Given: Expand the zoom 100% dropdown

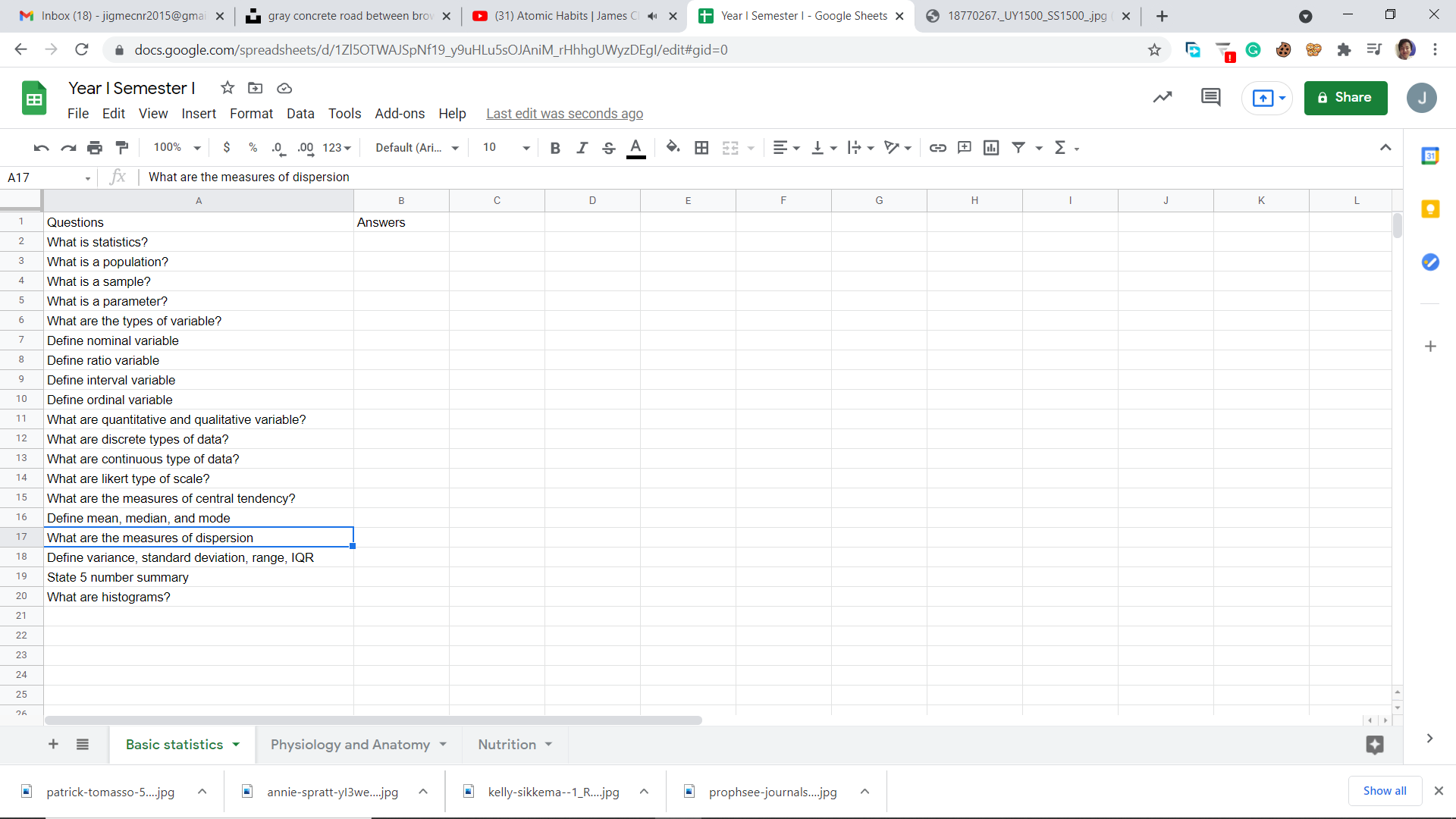Looking at the screenshot, I should 177,148.
